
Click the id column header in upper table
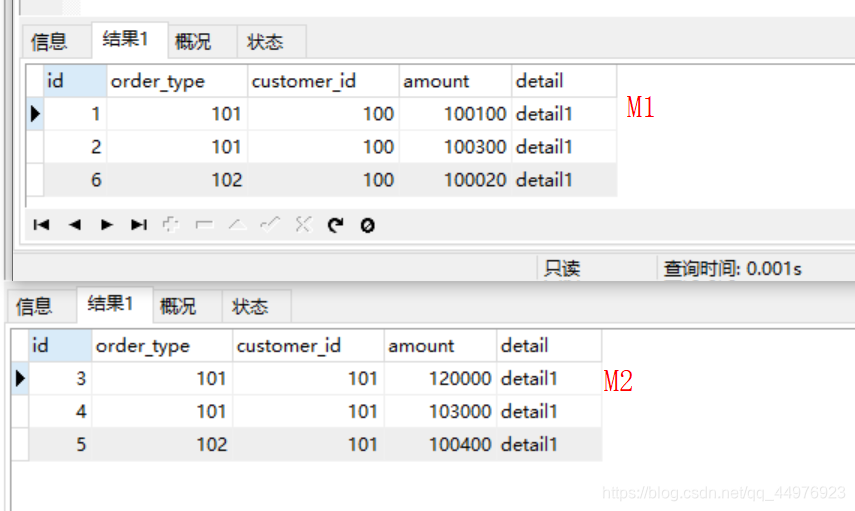click(75, 81)
